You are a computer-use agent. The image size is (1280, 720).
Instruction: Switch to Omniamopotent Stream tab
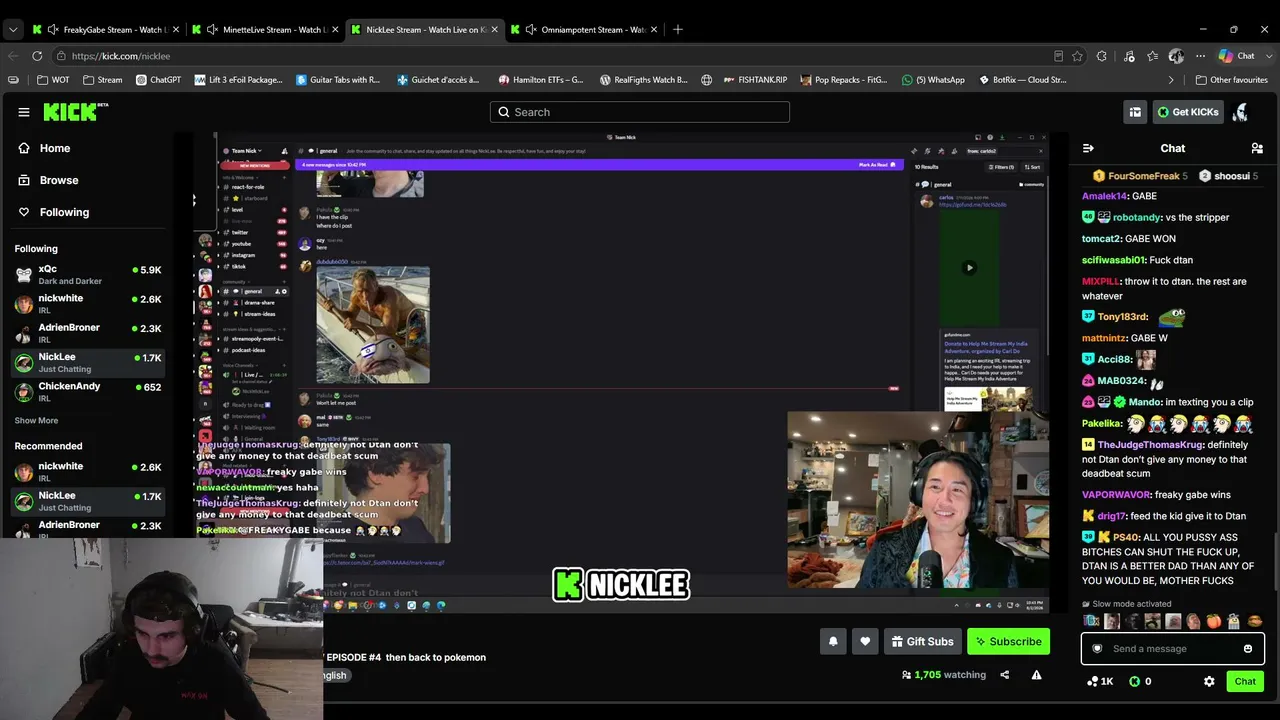pyautogui.click(x=584, y=30)
